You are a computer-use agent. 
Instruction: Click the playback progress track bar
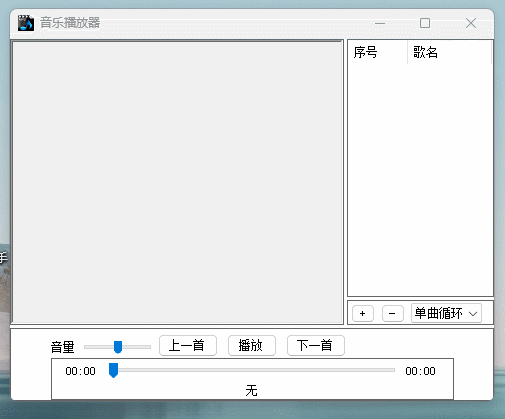(x=252, y=370)
